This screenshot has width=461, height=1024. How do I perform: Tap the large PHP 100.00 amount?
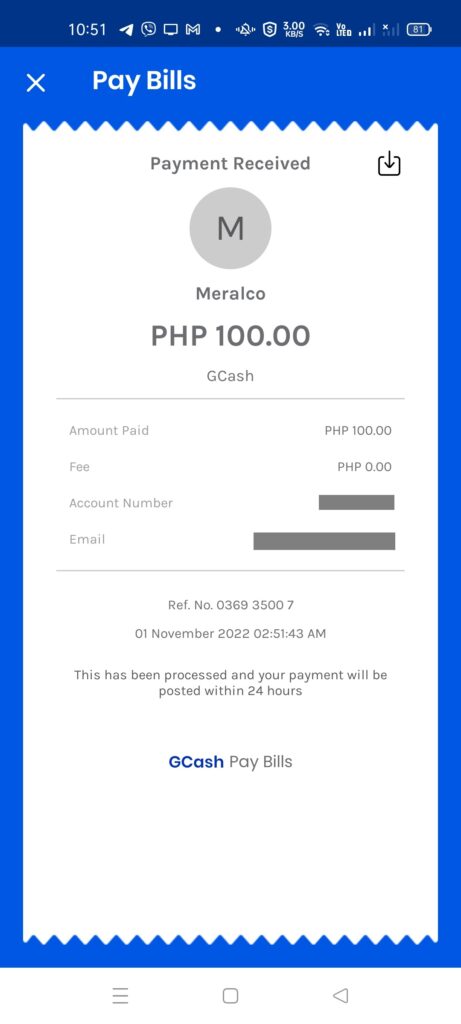coord(230,336)
